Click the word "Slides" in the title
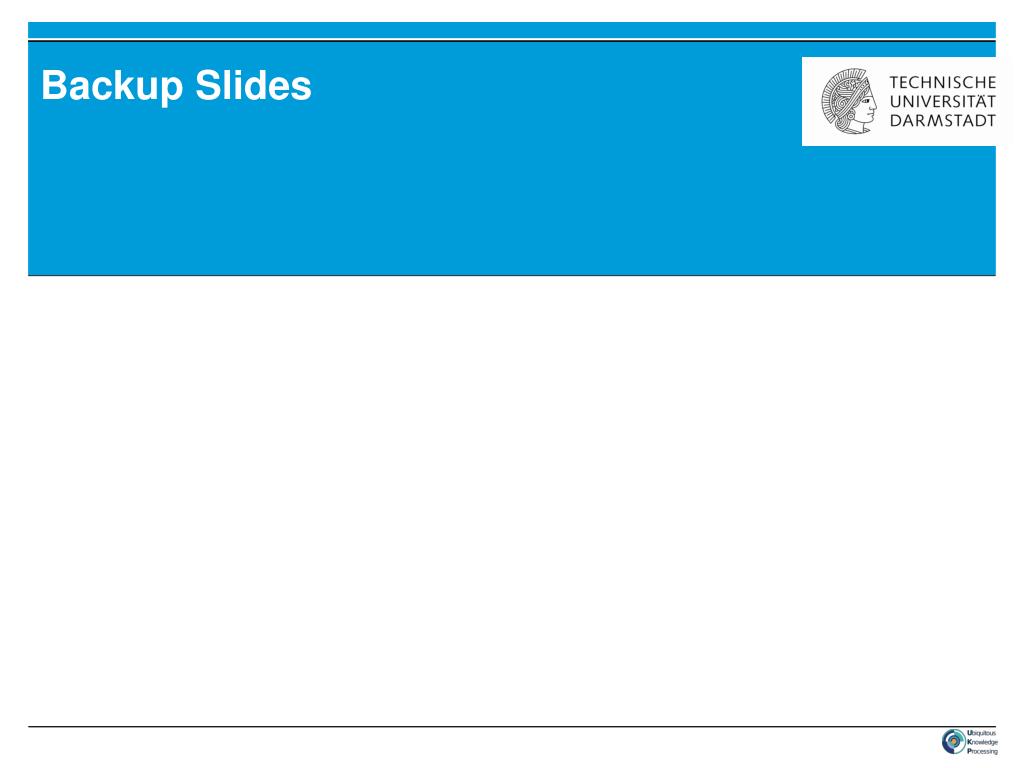The height and width of the screenshot is (768, 1024). tap(253, 85)
